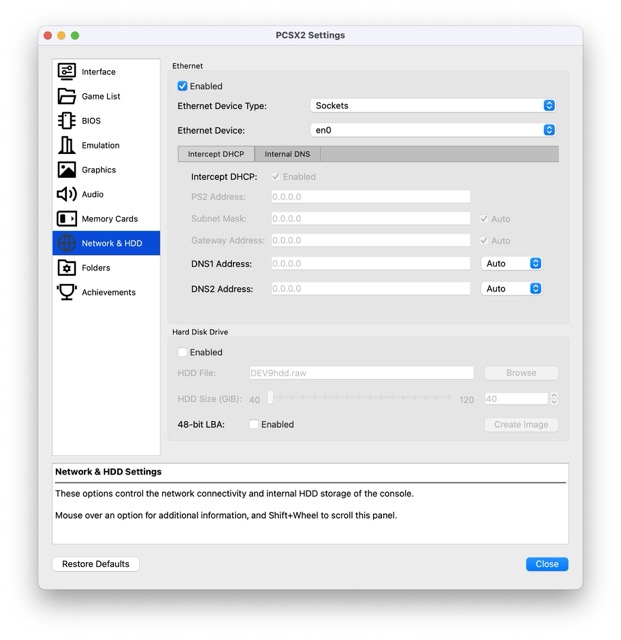Viewport: 621px width, 640px height.
Task: Open DNS2 Address Auto dropdown
Action: (512, 289)
